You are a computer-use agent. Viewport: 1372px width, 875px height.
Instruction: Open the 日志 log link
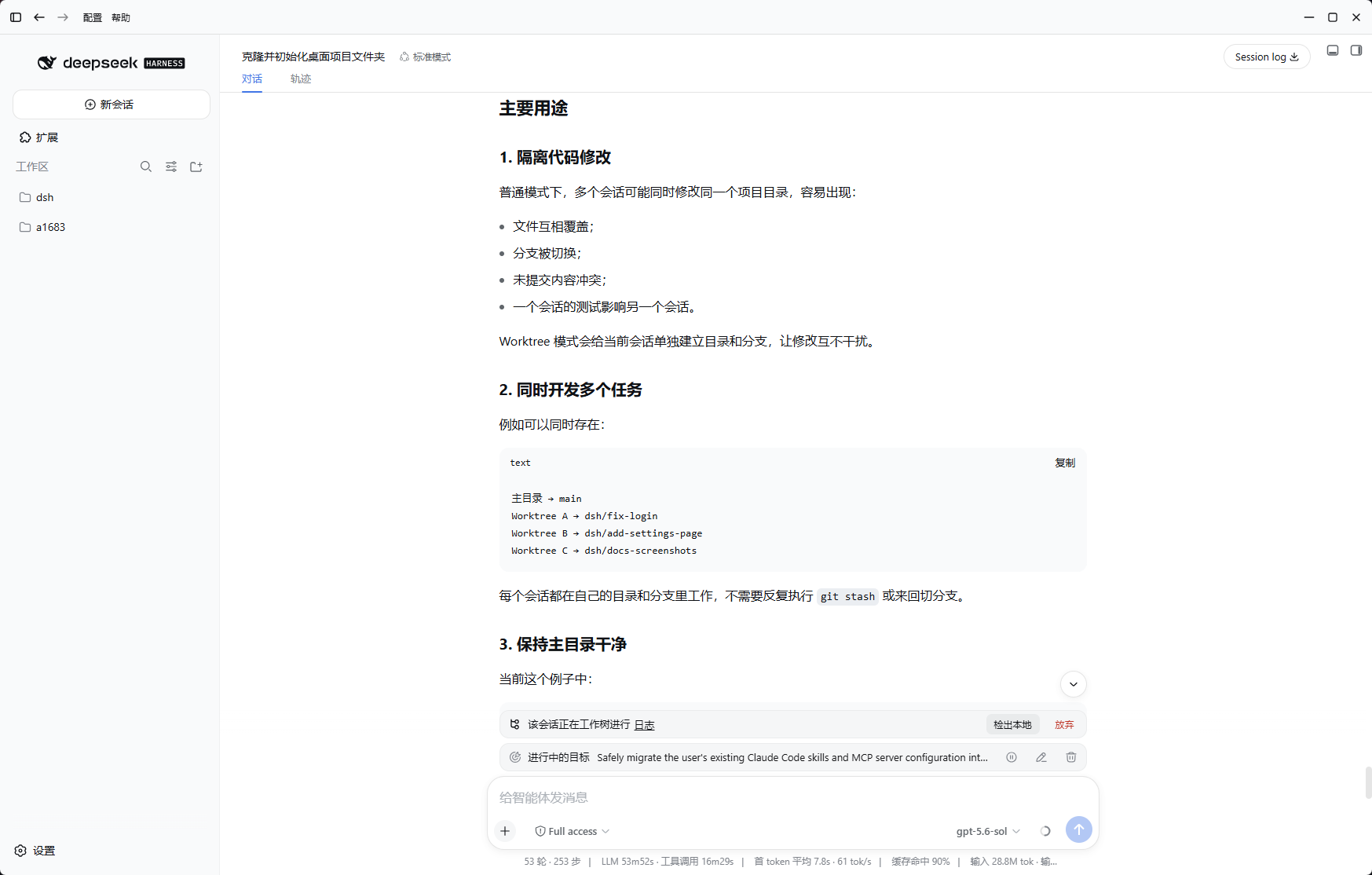coord(645,725)
